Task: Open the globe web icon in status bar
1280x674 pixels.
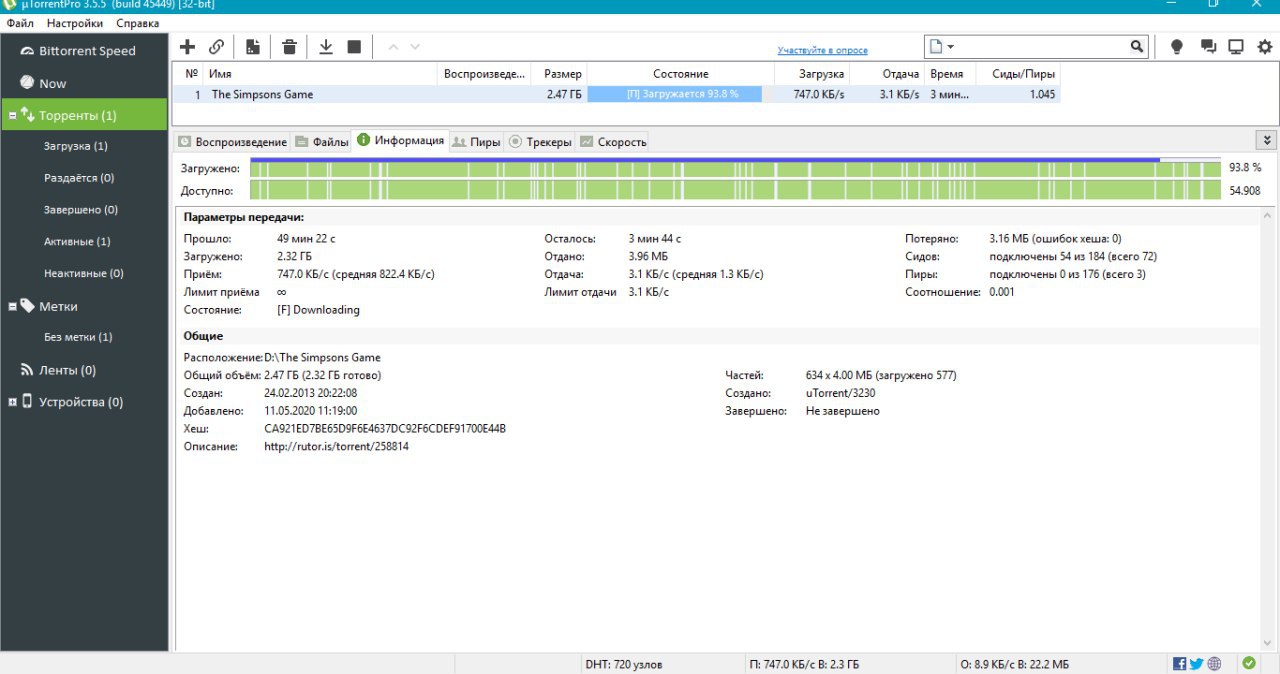Action: 1214,663
